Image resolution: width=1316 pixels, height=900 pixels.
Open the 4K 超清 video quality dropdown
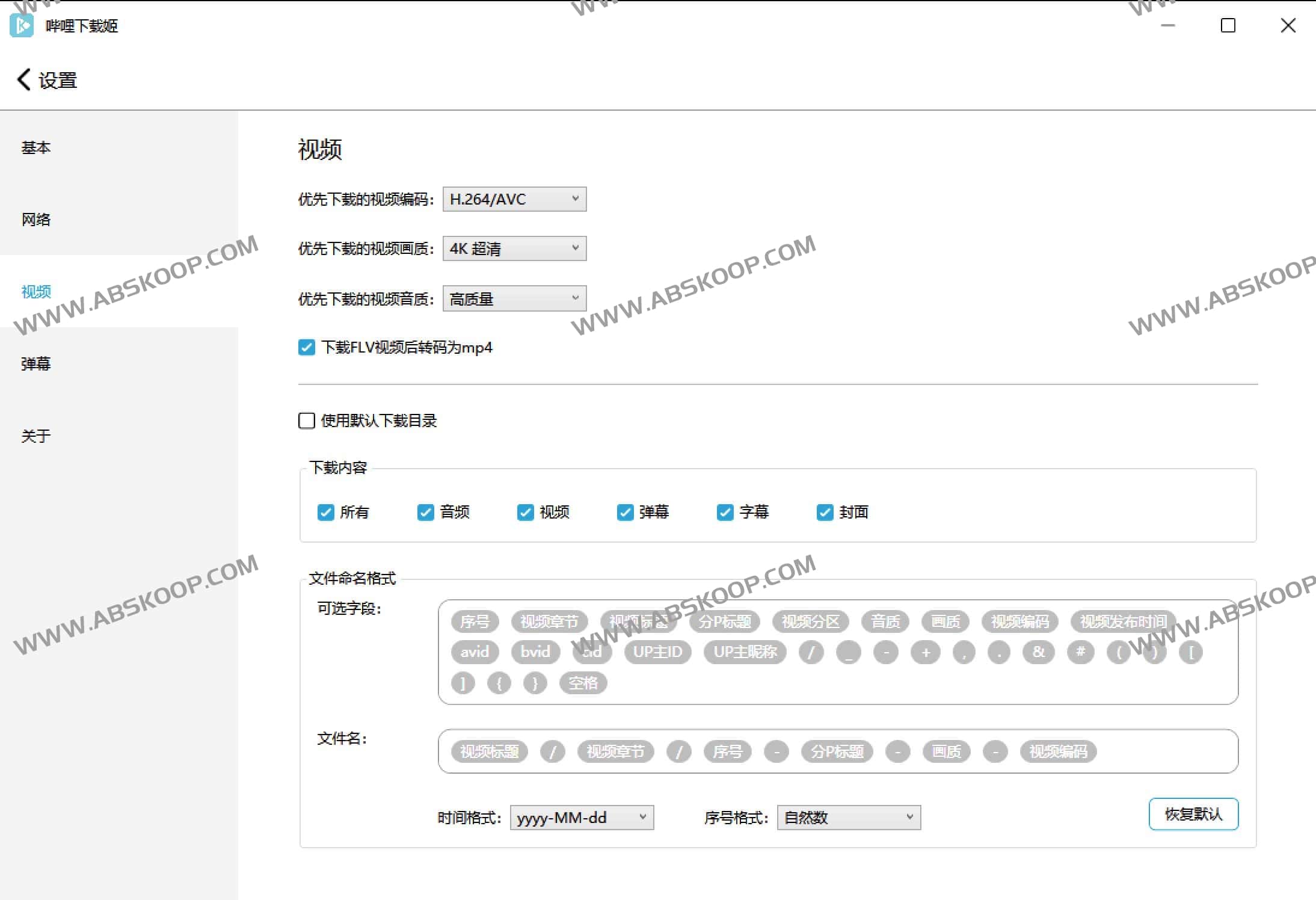point(514,248)
